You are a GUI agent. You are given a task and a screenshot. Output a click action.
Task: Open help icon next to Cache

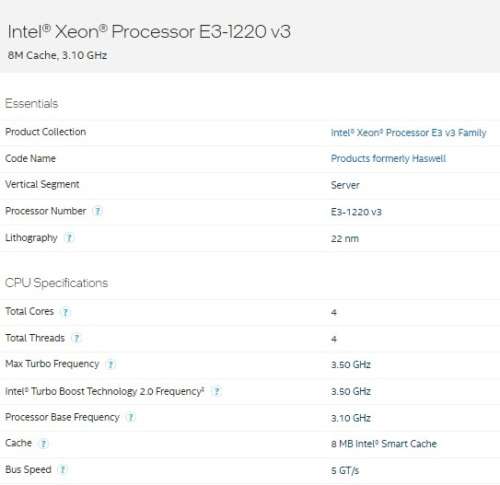click(43, 444)
